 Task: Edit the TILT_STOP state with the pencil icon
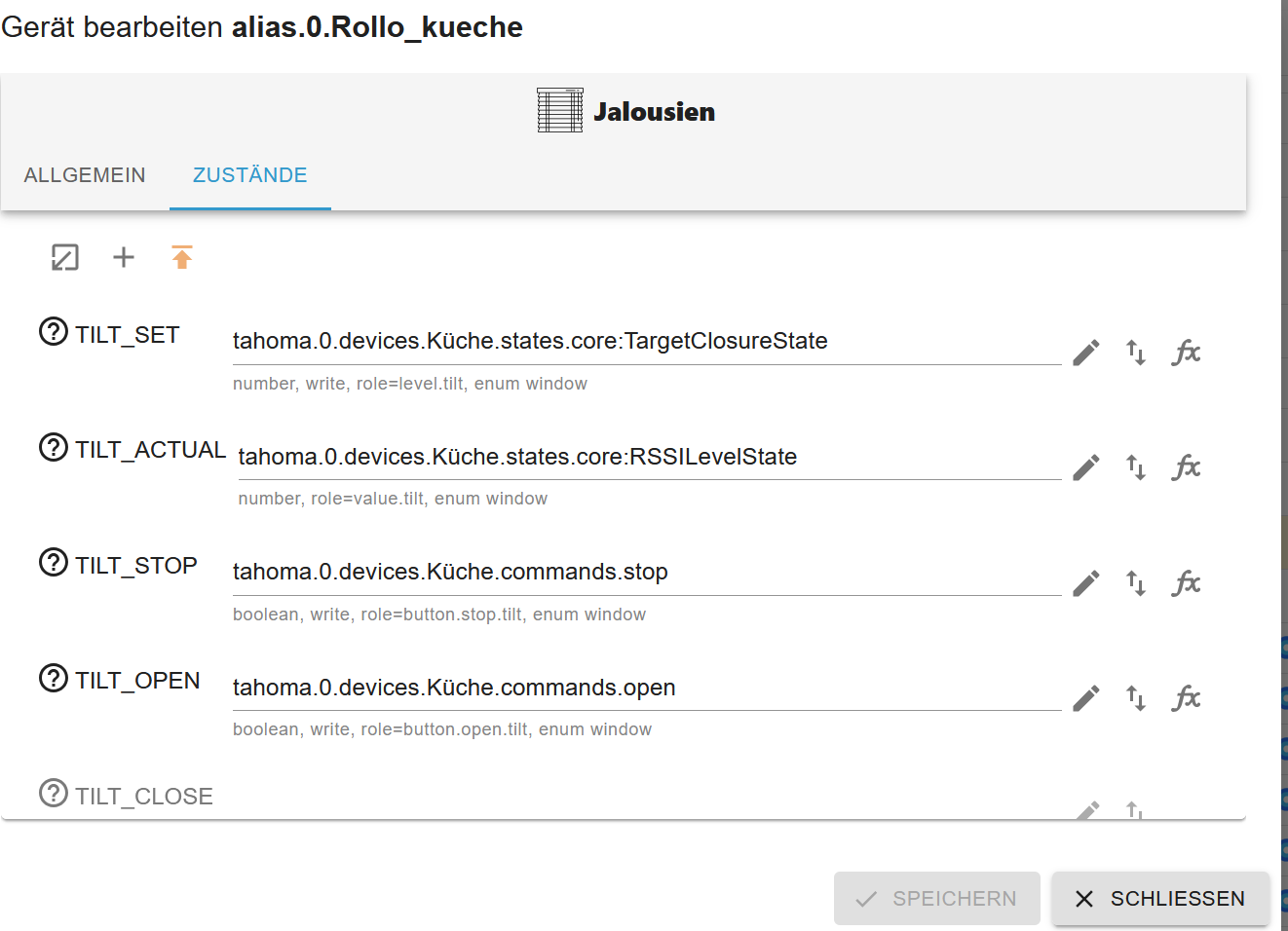(1085, 582)
